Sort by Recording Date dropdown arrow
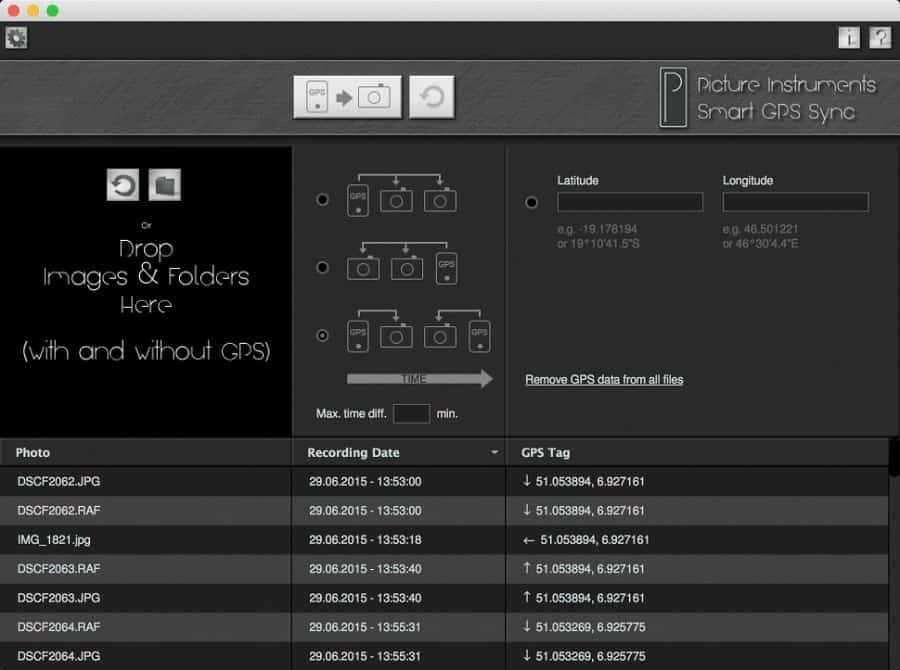 [x=494, y=452]
